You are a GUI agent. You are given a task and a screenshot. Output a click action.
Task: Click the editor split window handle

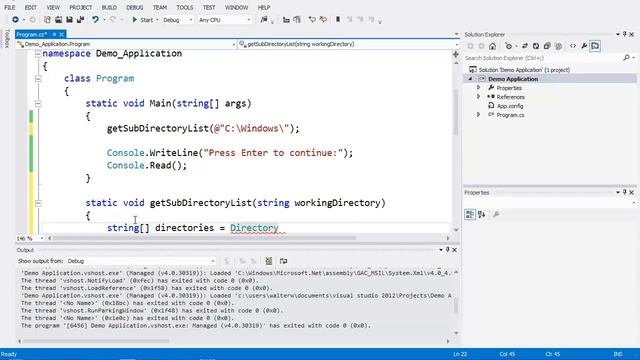(x=456, y=54)
